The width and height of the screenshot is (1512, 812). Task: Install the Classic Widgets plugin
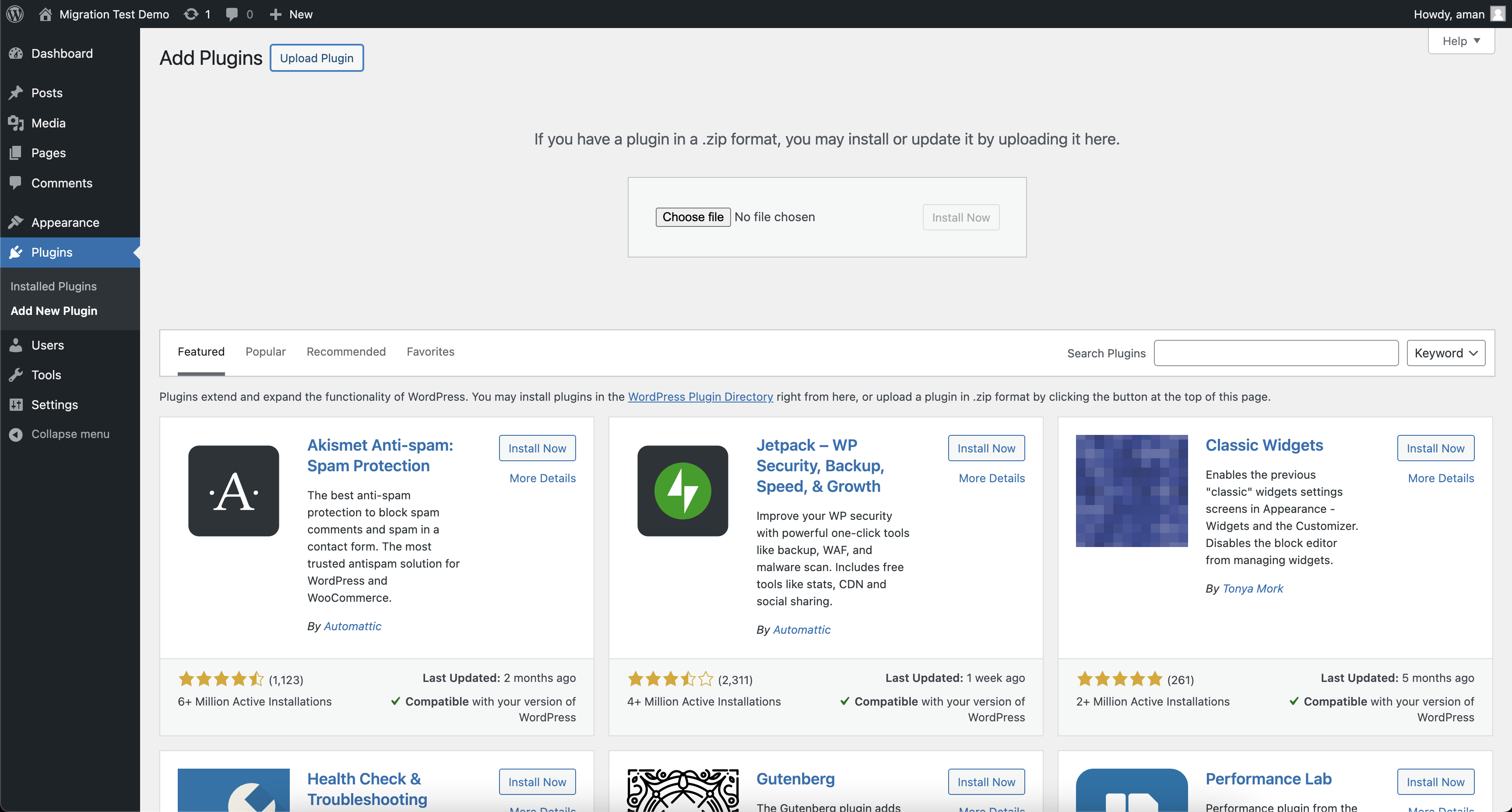coord(1435,448)
